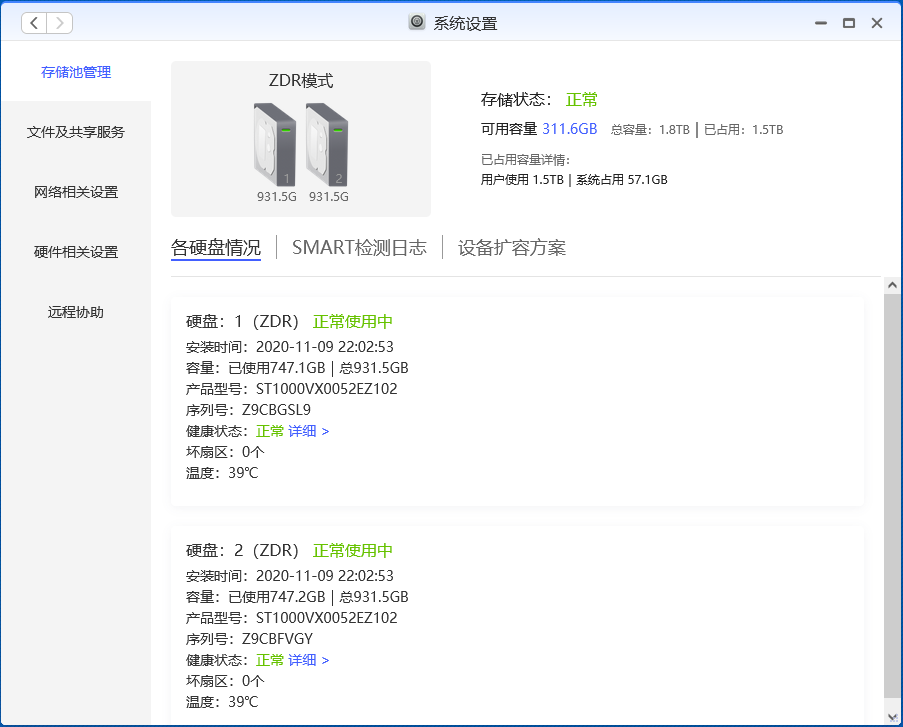Click disk 1 capacity 已使用747.1GB

coord(277,368)
